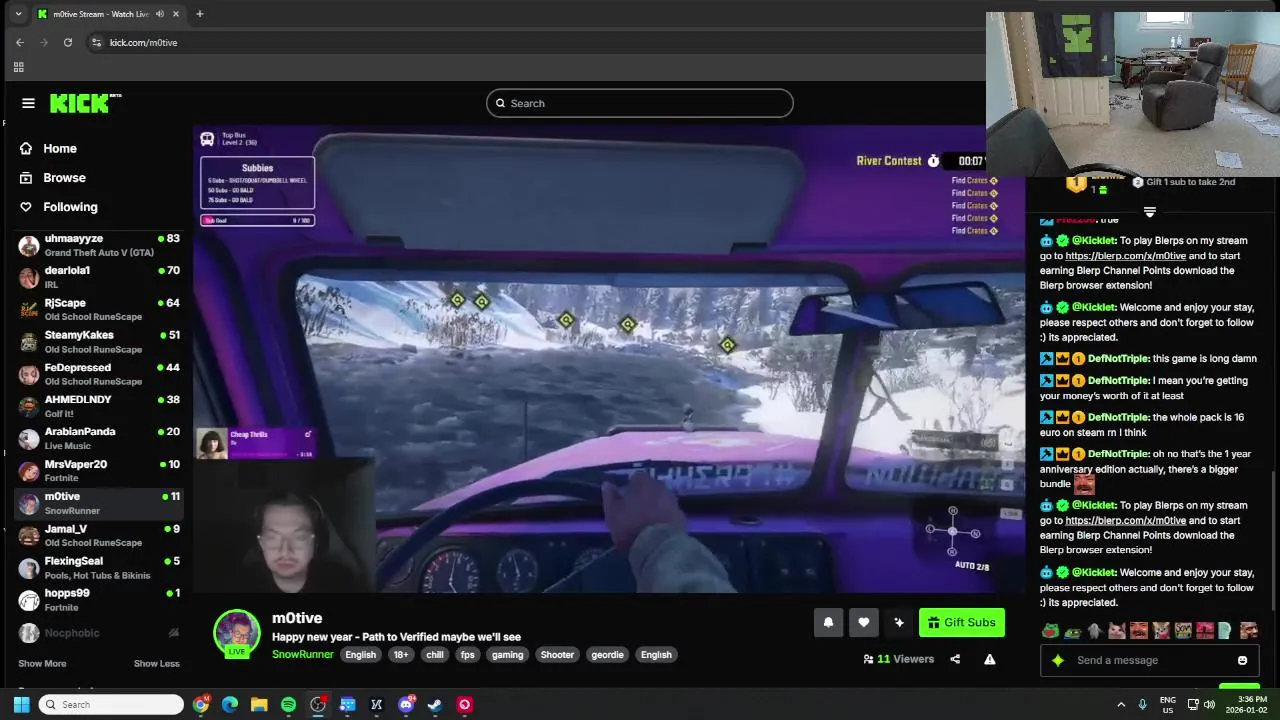Click the Windows Start button
This screenshot has height=720, width=1280.
coord(21,704)
